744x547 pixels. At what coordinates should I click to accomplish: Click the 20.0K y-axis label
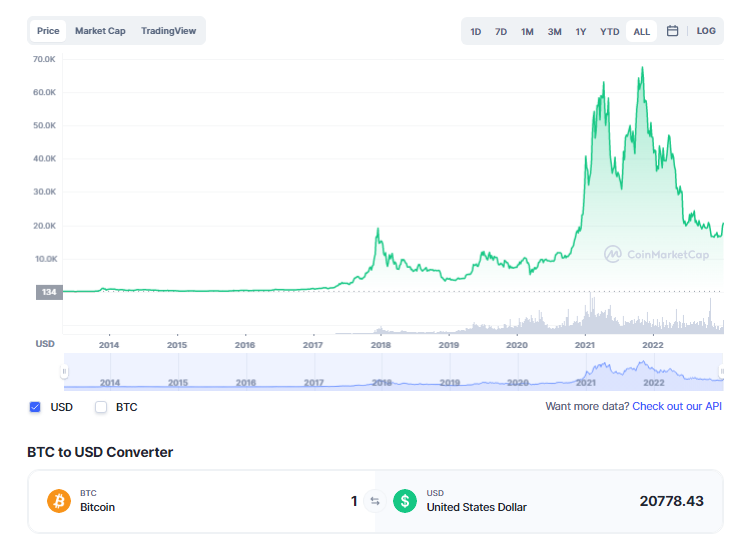(x=44, y=226)
